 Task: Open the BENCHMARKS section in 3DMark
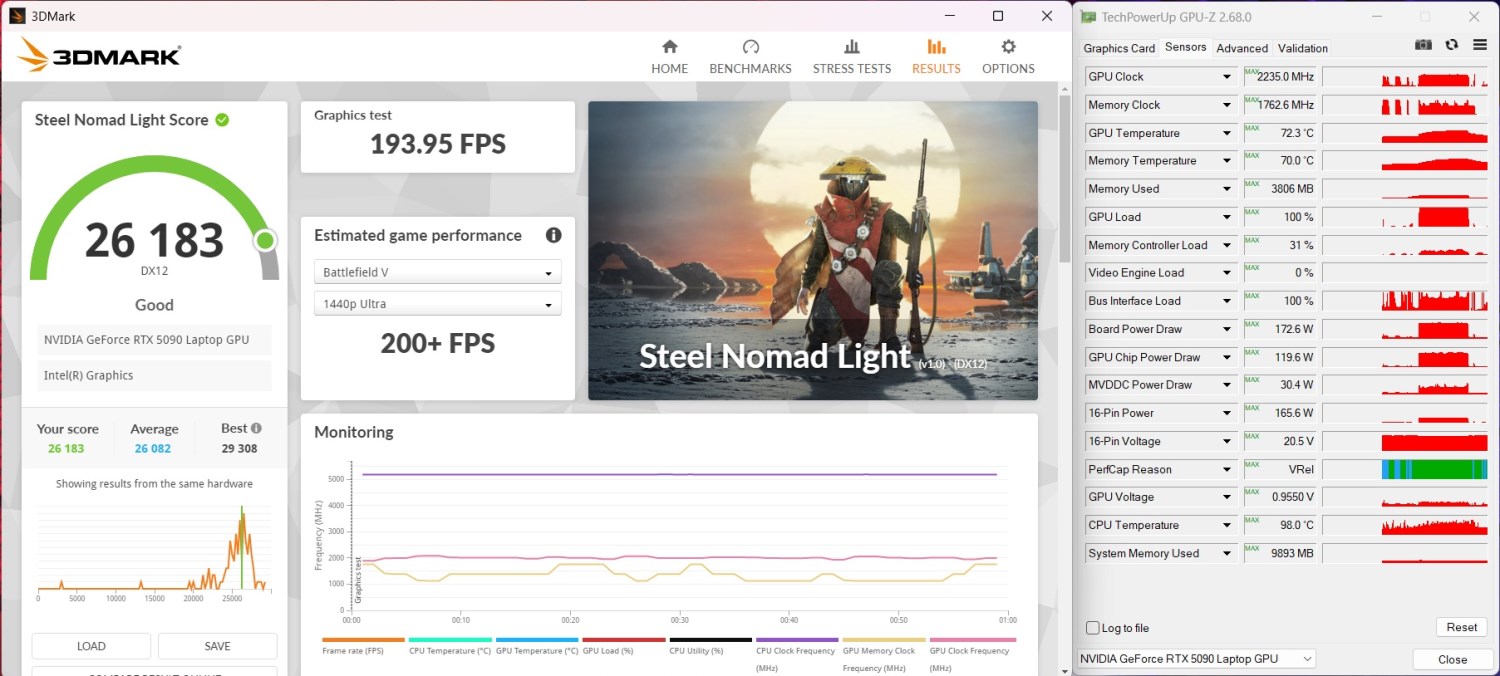pos(750,57)
